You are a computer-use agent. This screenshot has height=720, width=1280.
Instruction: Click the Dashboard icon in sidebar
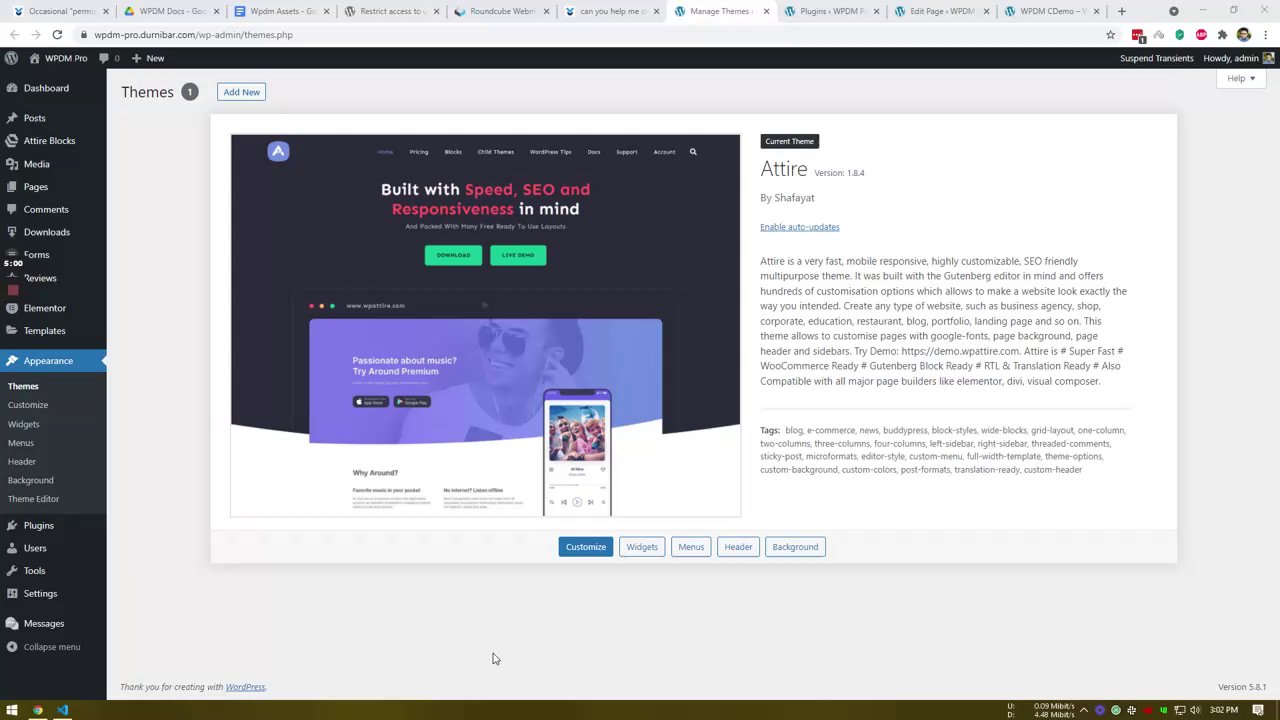pos(12,88)
